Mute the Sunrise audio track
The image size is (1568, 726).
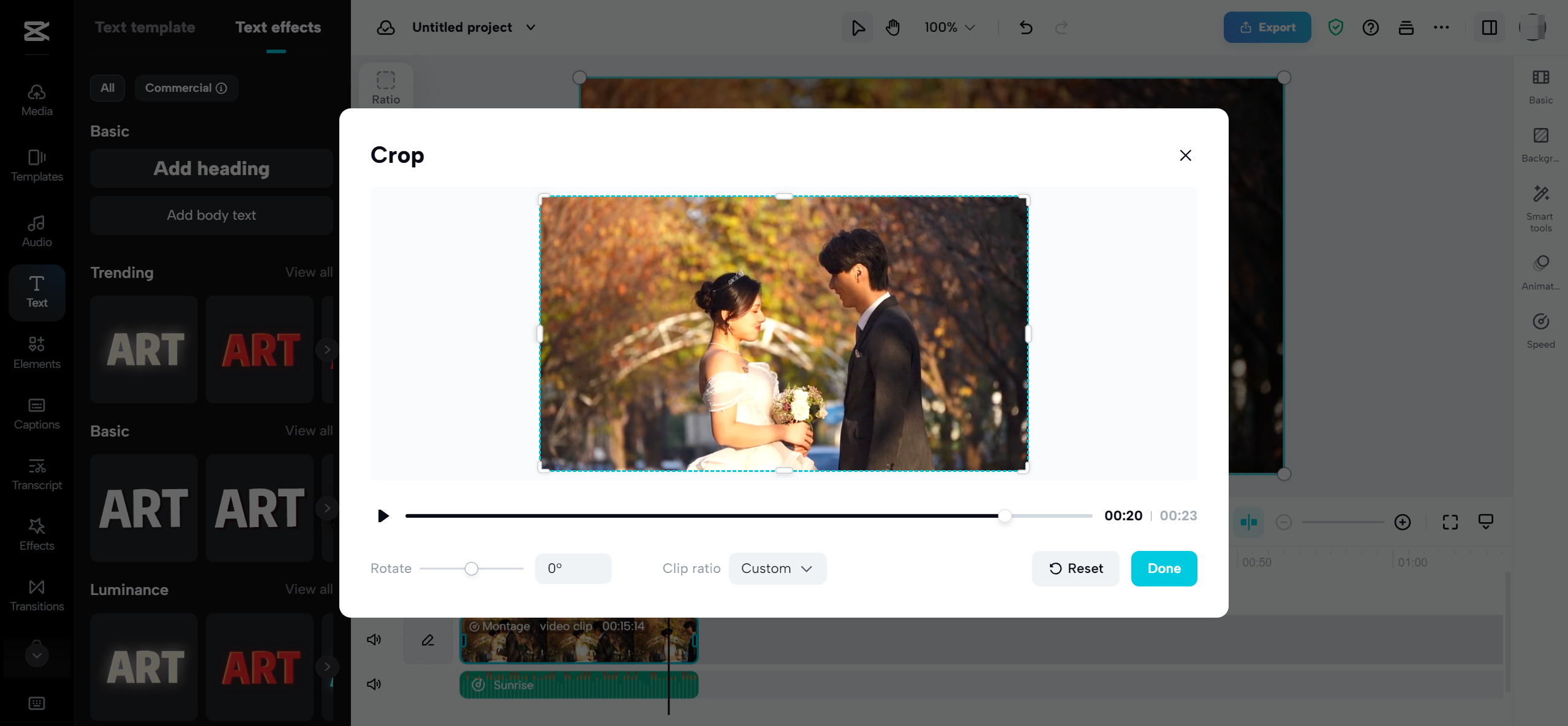373,684
